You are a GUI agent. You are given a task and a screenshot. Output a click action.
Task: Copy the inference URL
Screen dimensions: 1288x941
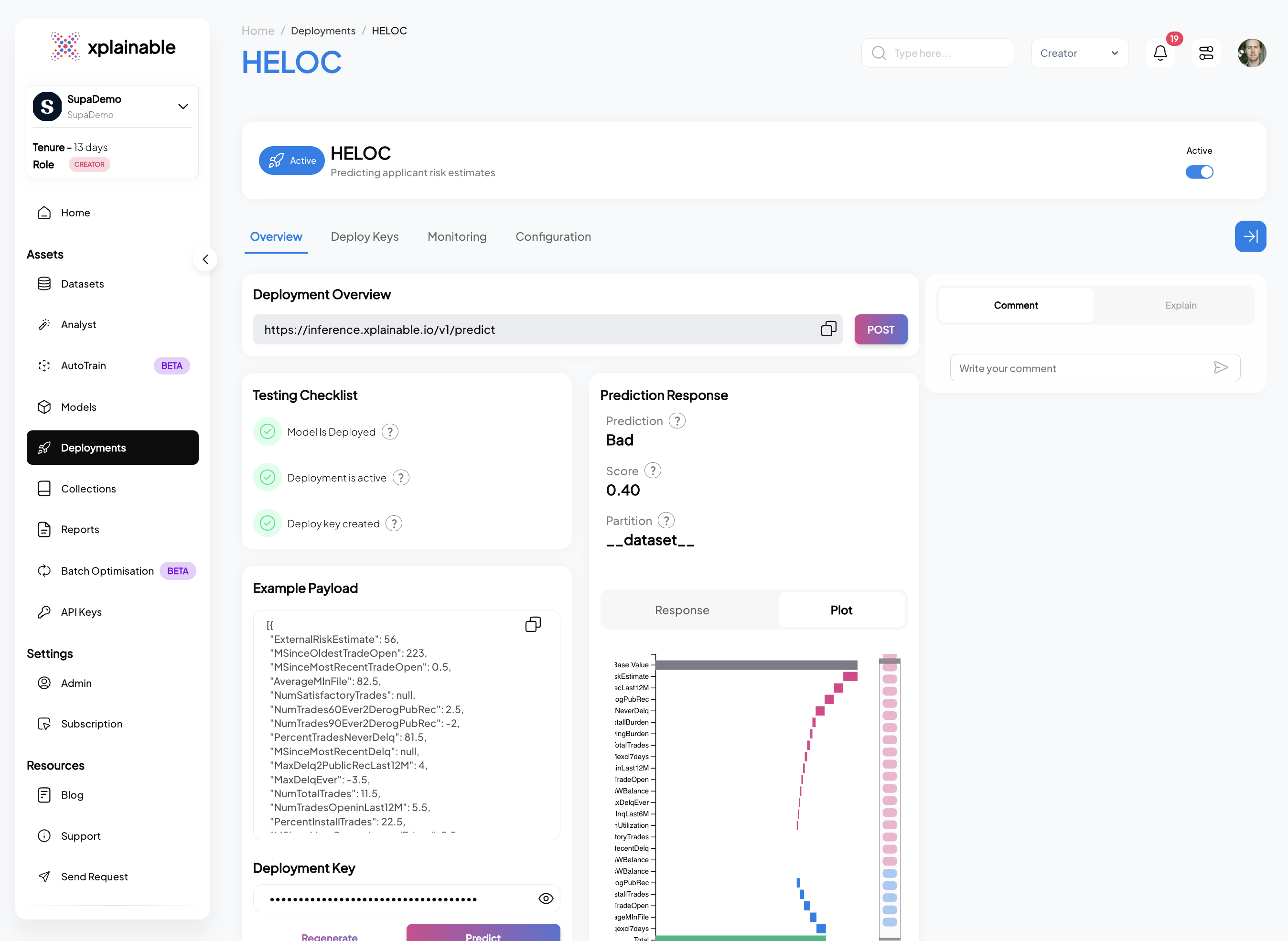coord(828,329)
